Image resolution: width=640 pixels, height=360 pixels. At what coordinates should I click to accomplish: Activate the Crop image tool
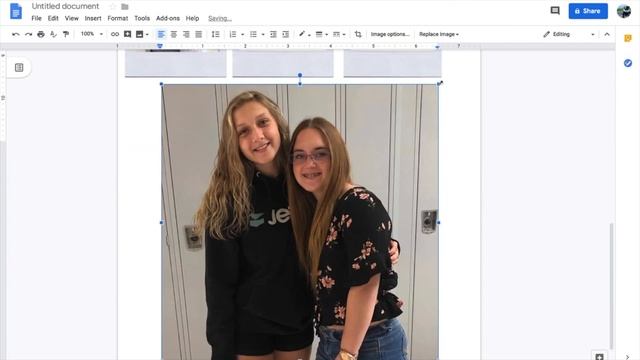click(358, 34)
